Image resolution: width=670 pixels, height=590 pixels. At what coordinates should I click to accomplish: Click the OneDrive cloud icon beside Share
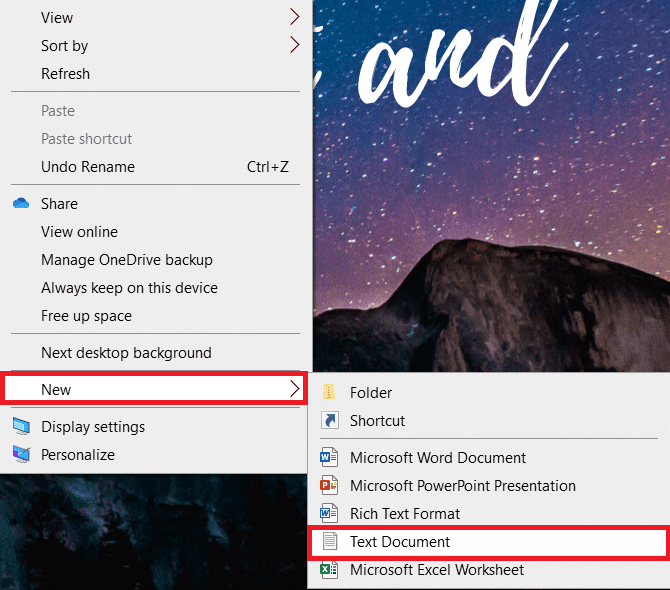21,204
